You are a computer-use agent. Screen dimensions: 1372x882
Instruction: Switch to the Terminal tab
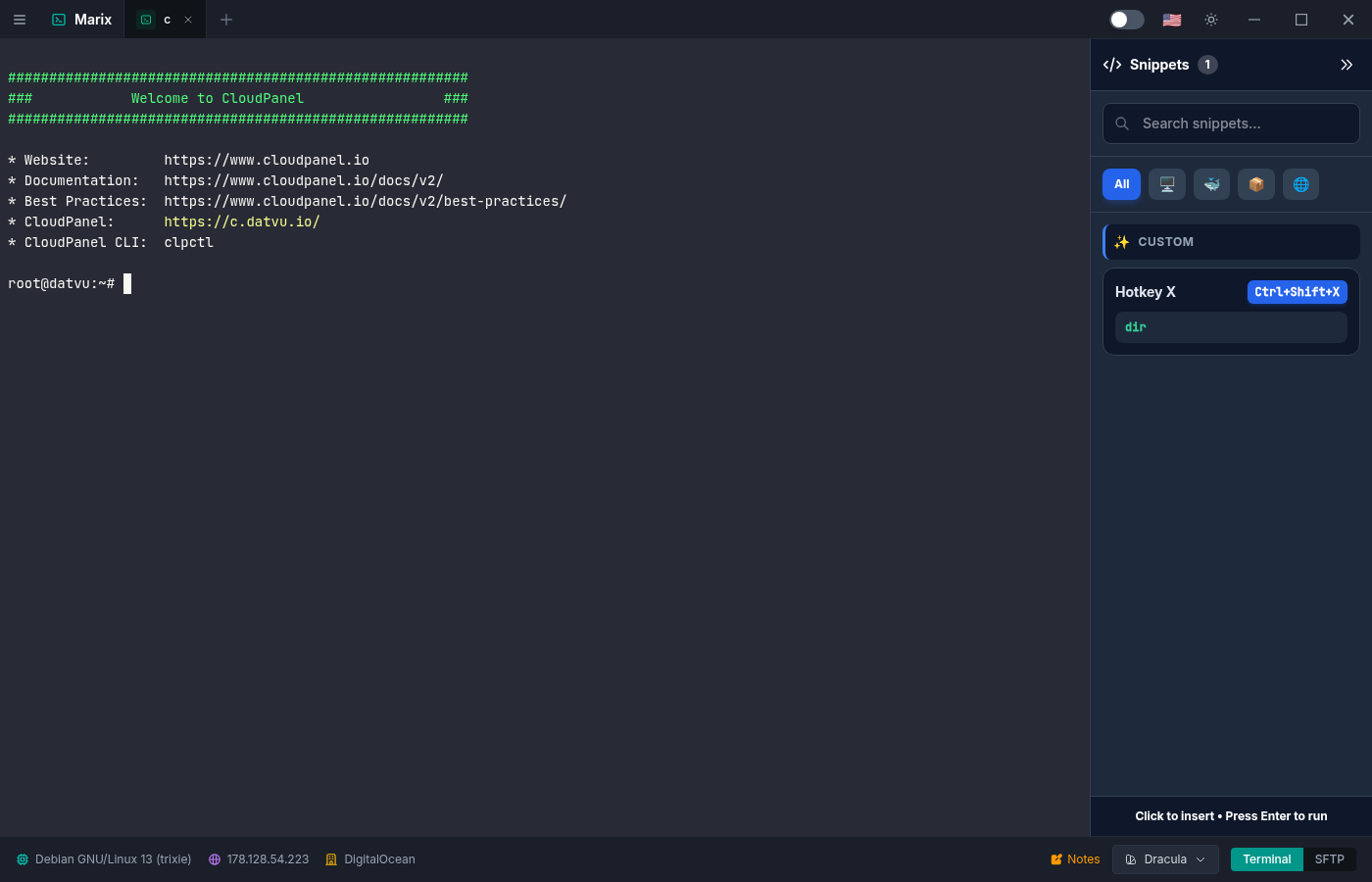[x=1266, y=858]
